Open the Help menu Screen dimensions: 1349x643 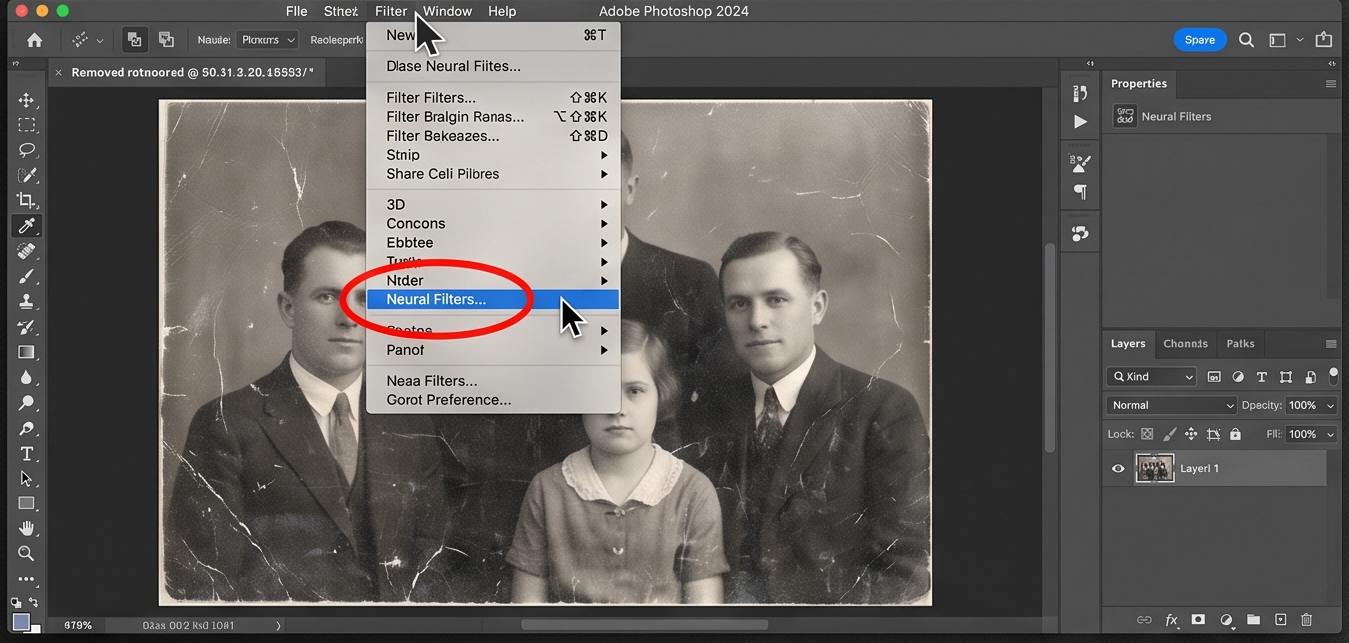502,11
